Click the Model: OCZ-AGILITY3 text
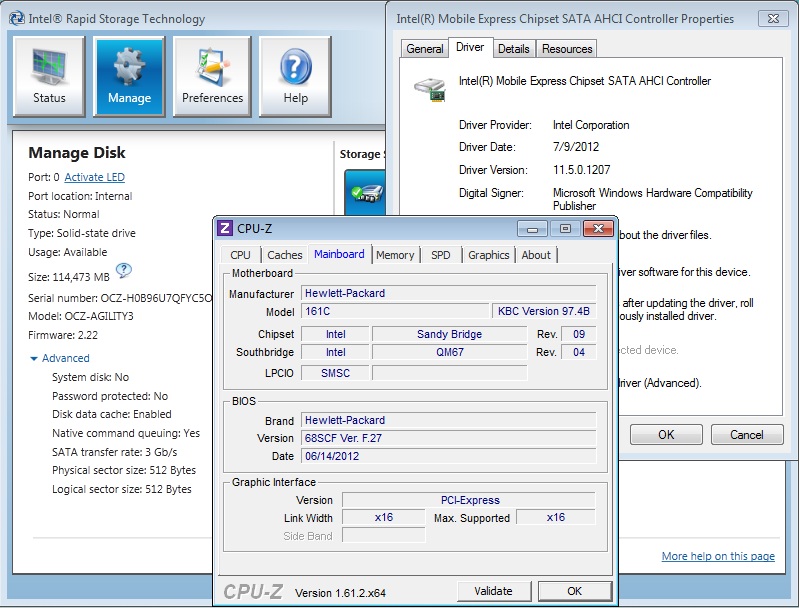The width and height of the screenshot is (799, 608). pos(81,316)
